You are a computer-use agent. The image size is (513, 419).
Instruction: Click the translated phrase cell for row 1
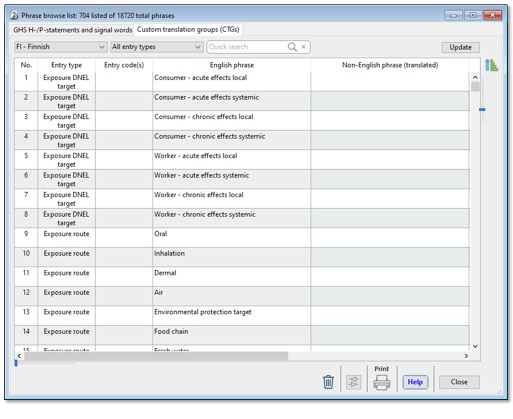tap(390, 82)
